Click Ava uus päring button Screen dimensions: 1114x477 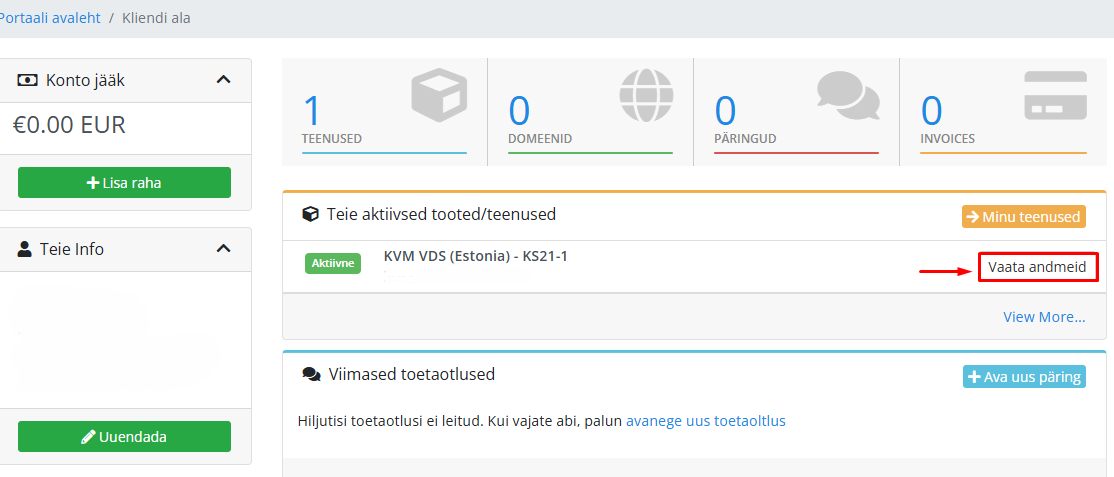coord(1024,377)
